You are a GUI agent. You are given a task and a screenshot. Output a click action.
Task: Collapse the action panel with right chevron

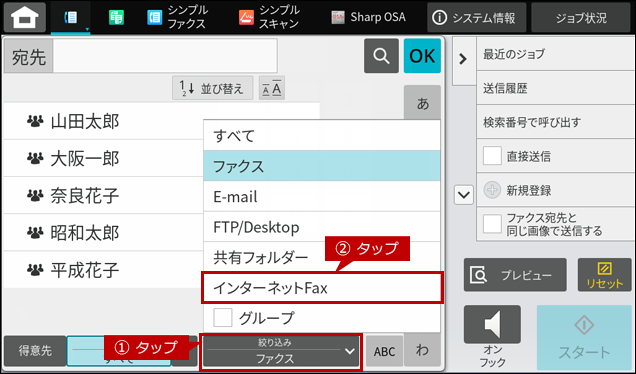(463, 60)
